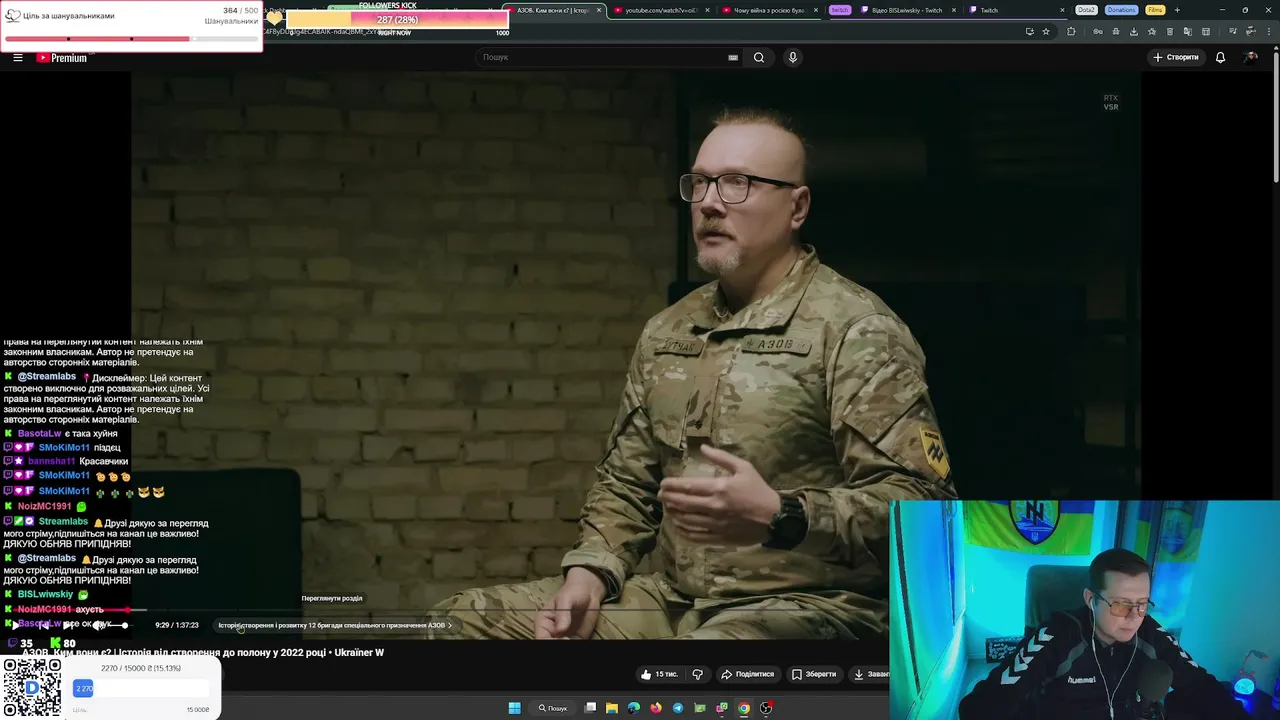Click chat username bannsha11
The width and height of the screenshot is (1280, 720).
[51, 461]
